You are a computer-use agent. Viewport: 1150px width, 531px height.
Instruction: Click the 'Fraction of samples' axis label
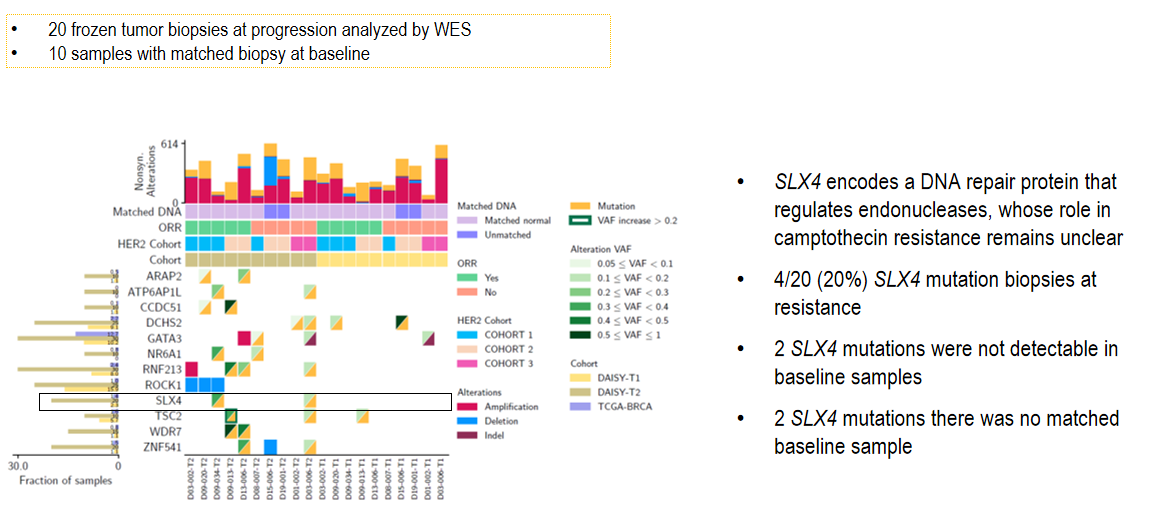point(65,480)
